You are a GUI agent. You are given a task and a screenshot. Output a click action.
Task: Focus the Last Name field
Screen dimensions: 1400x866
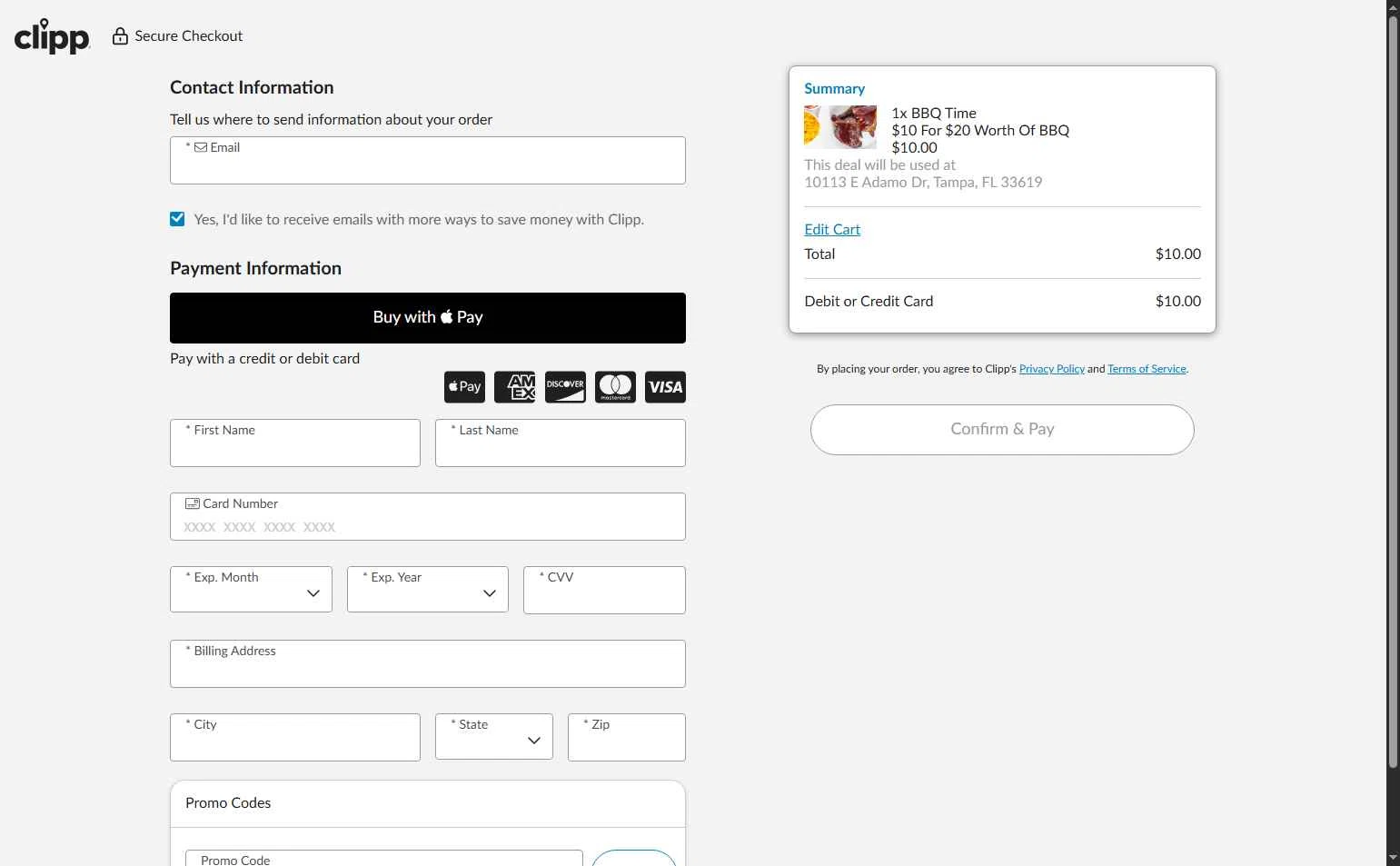pos(561,443)
